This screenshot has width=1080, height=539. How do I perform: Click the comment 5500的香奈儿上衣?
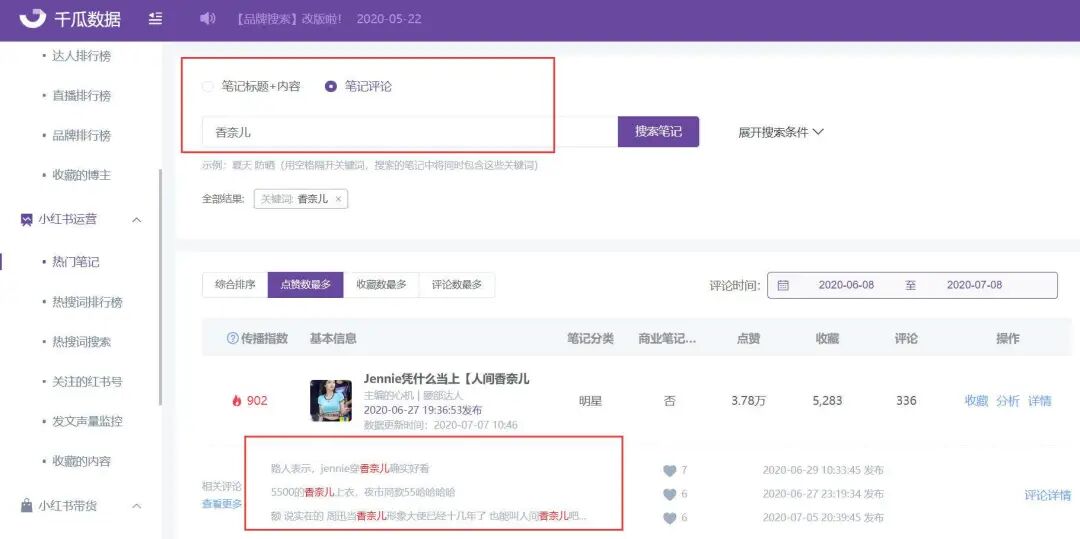tap(363, 493)
